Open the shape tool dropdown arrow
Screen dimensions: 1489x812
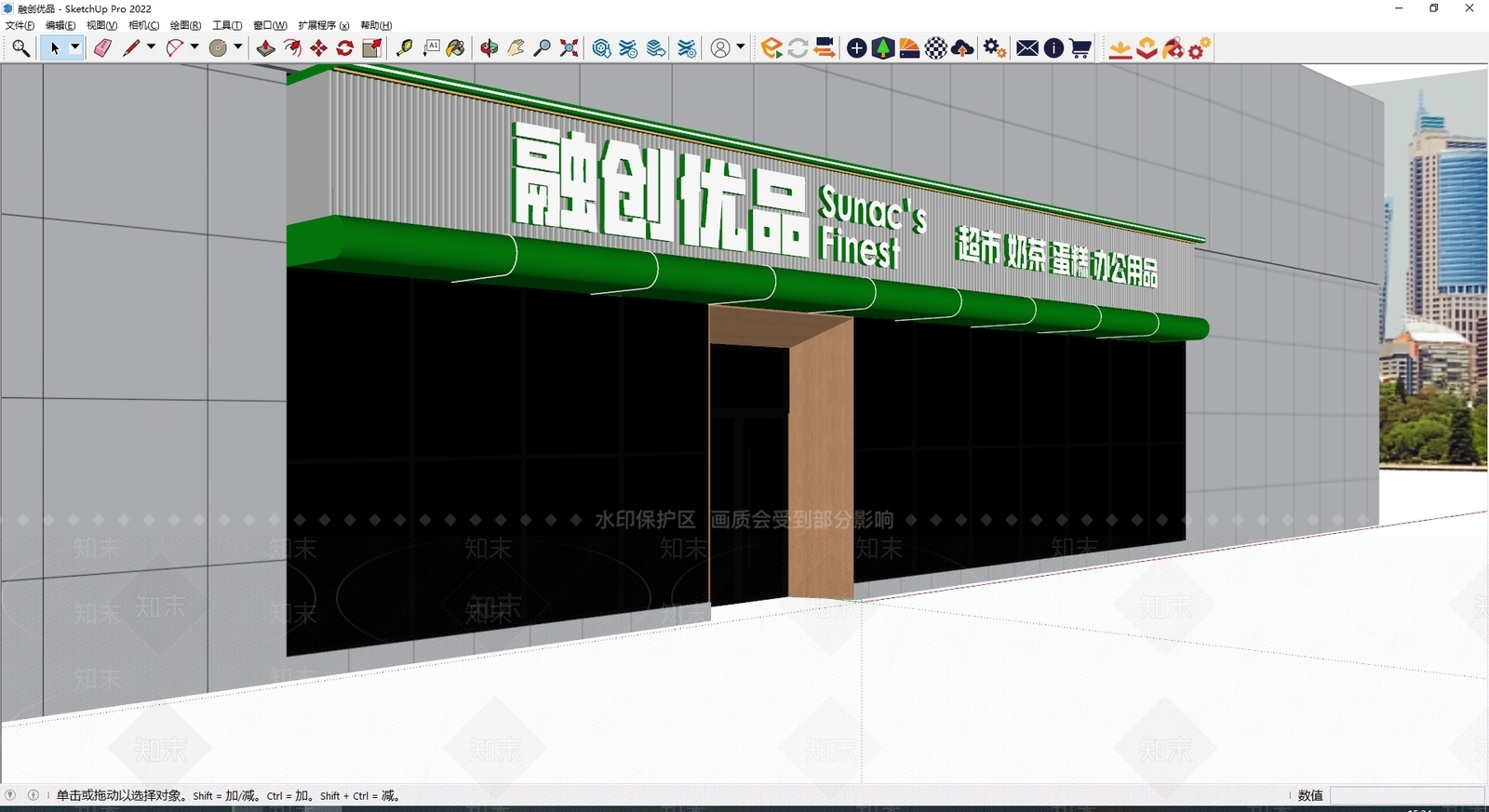[x=238, y=47]
